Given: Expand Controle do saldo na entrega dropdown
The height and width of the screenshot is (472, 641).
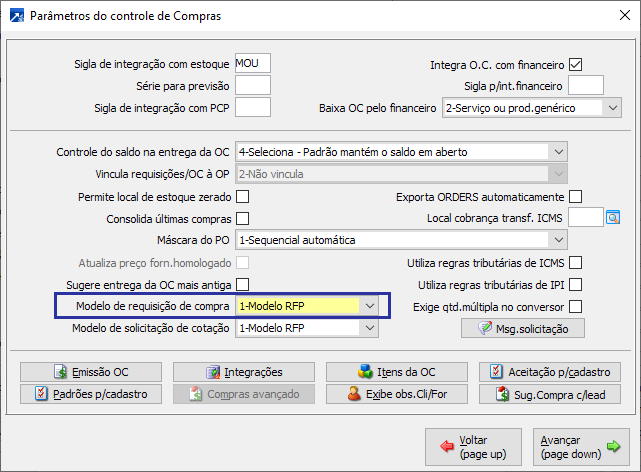Looking at the screenshot, I should [x=401, y=152].
